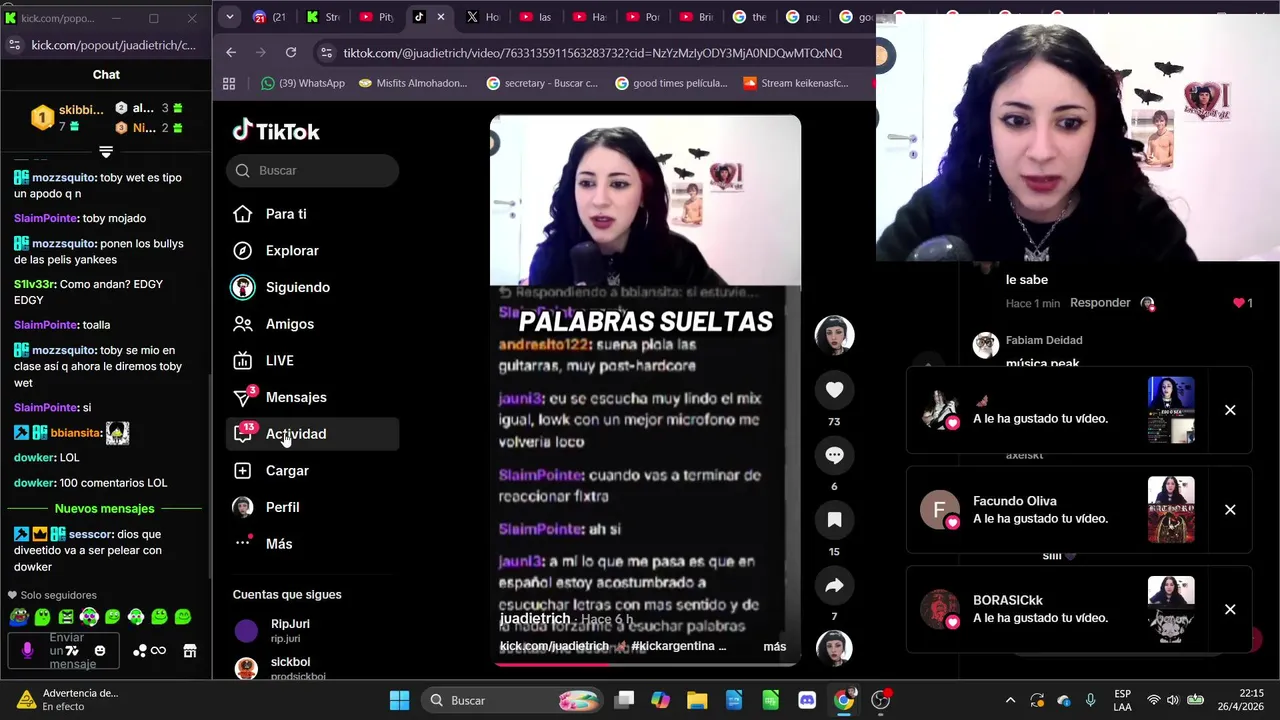Image resolution: width=1280 pixels, height=720 pixels.
Task: Open the Kick shop storefront icon
Action: point(190,651)
